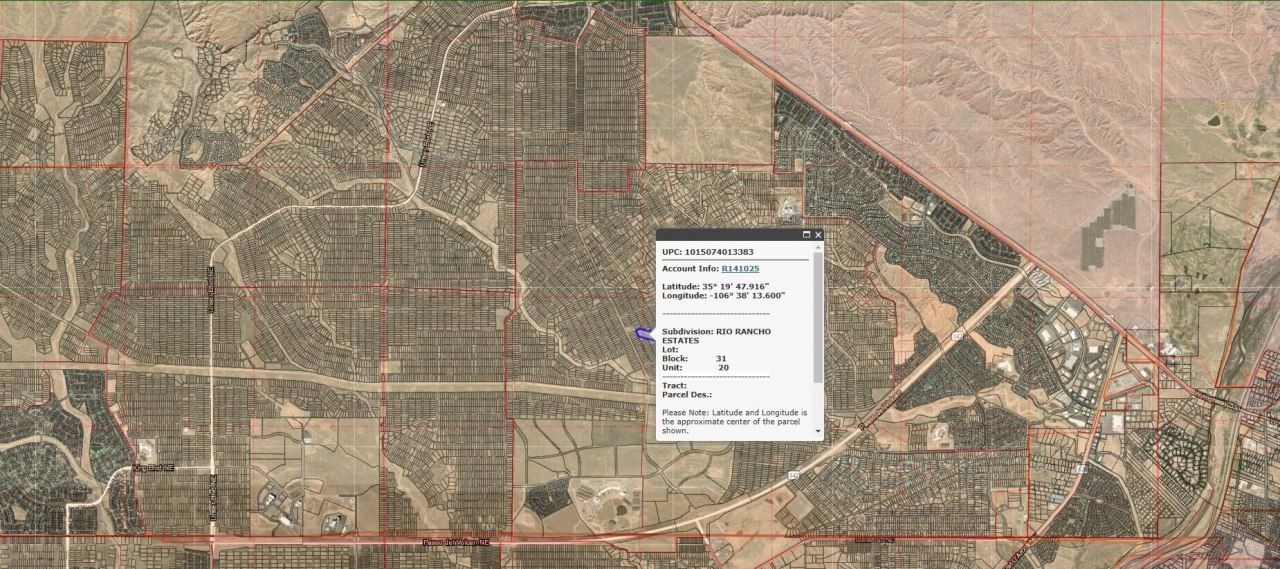Click the route 528 highway shield

1081,467
